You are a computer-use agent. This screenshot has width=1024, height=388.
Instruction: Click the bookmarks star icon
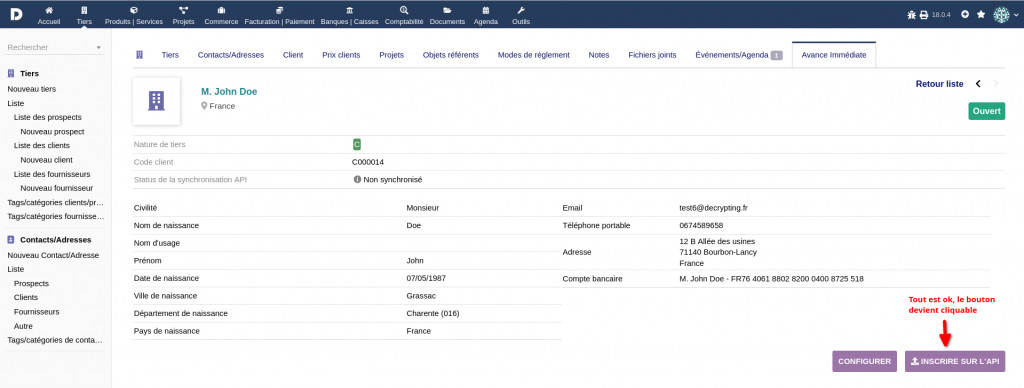click(x=981, y=14)
